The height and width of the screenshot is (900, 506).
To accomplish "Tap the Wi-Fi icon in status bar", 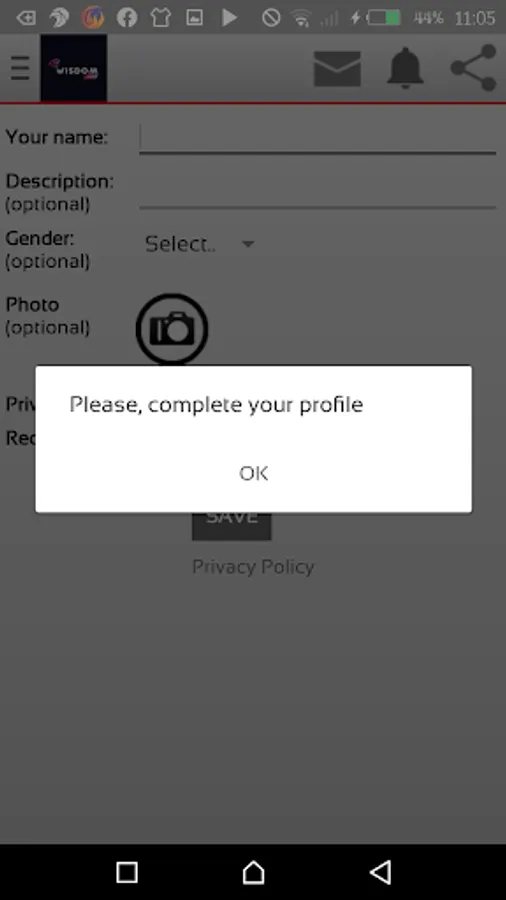I will (301, 18).
